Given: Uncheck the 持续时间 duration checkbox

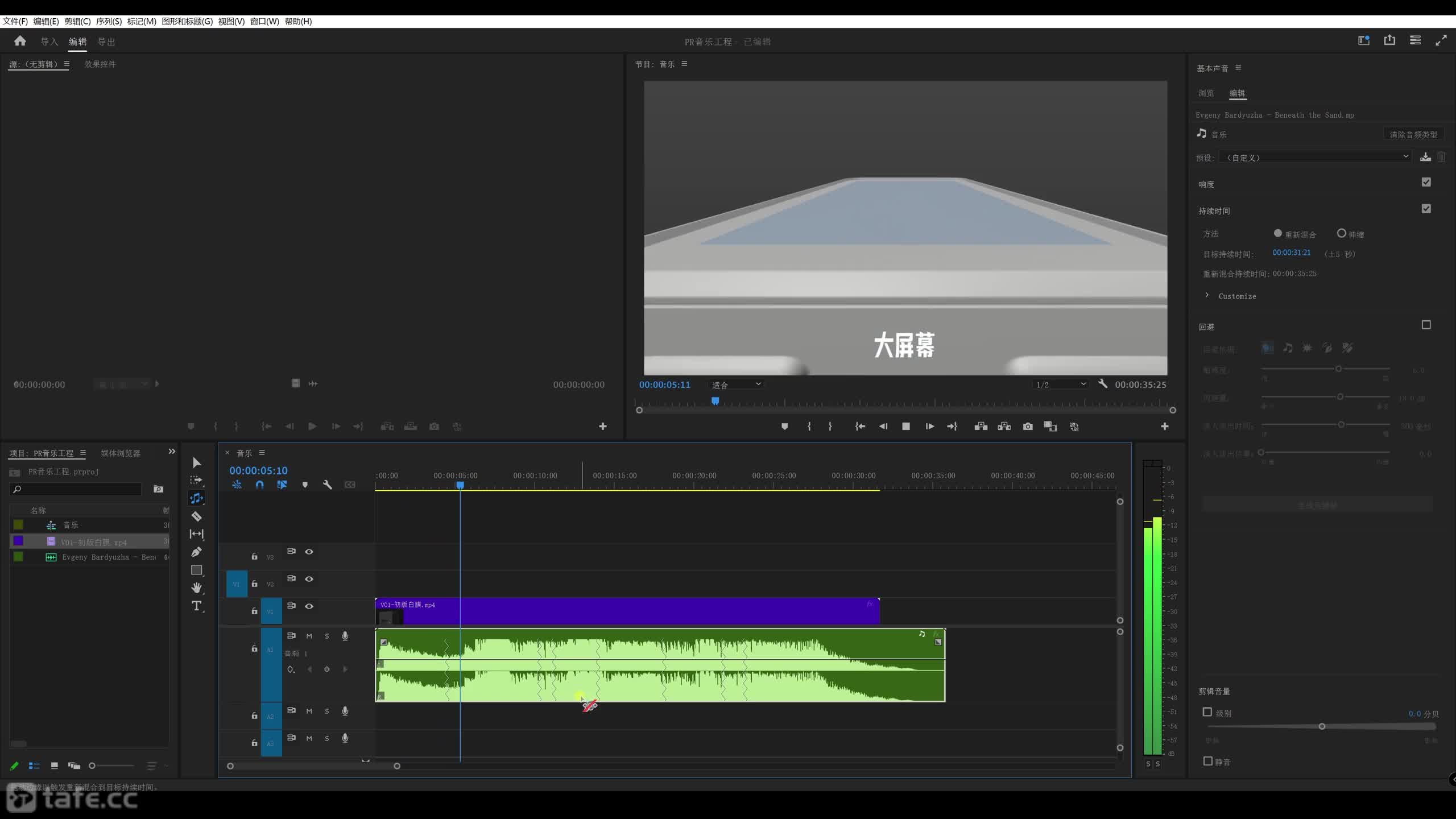Looking at the screenshot, I should (1426, 209).
